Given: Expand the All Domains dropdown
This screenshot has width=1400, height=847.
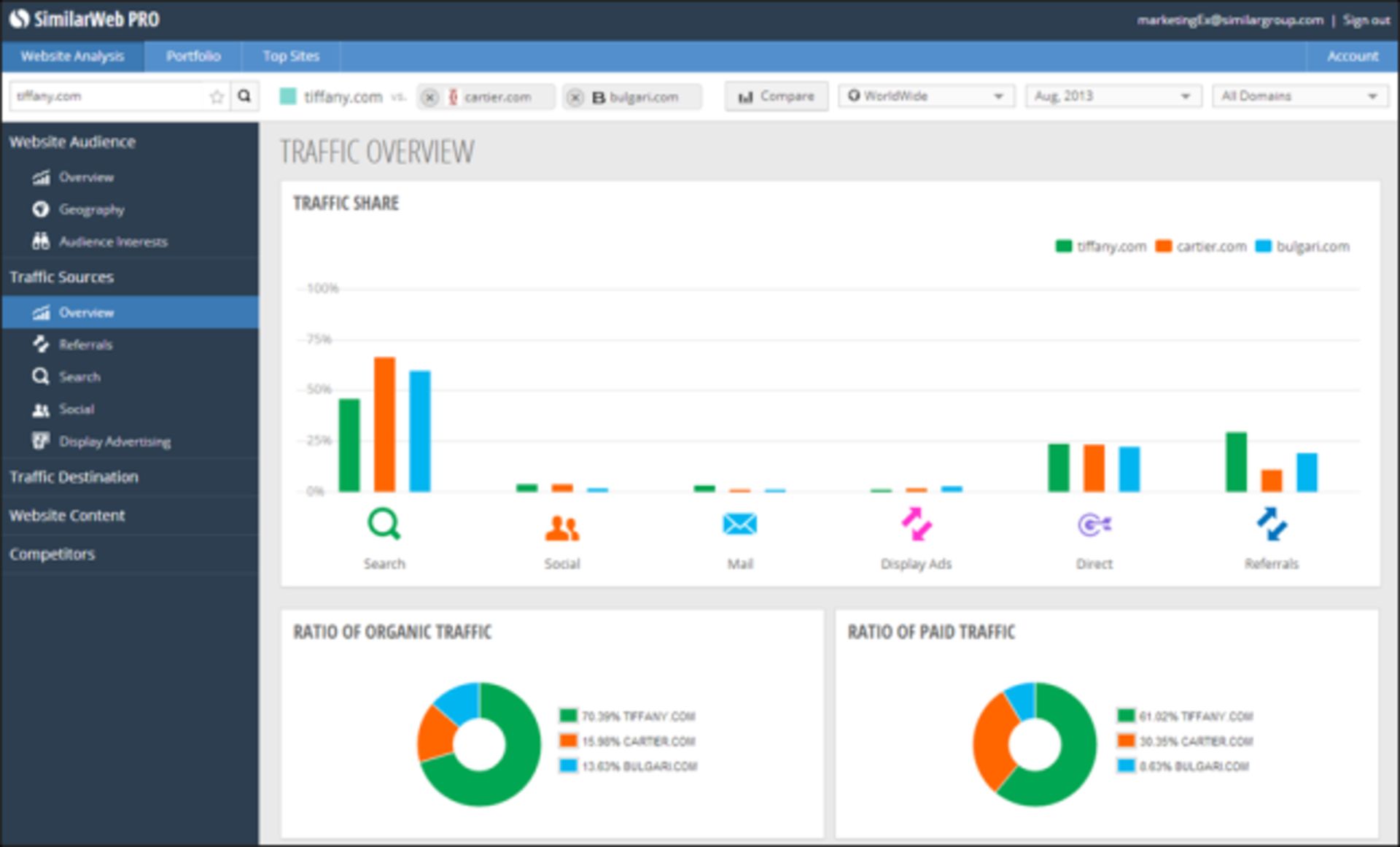Looking at the screenshot, I should (1299, 96).
